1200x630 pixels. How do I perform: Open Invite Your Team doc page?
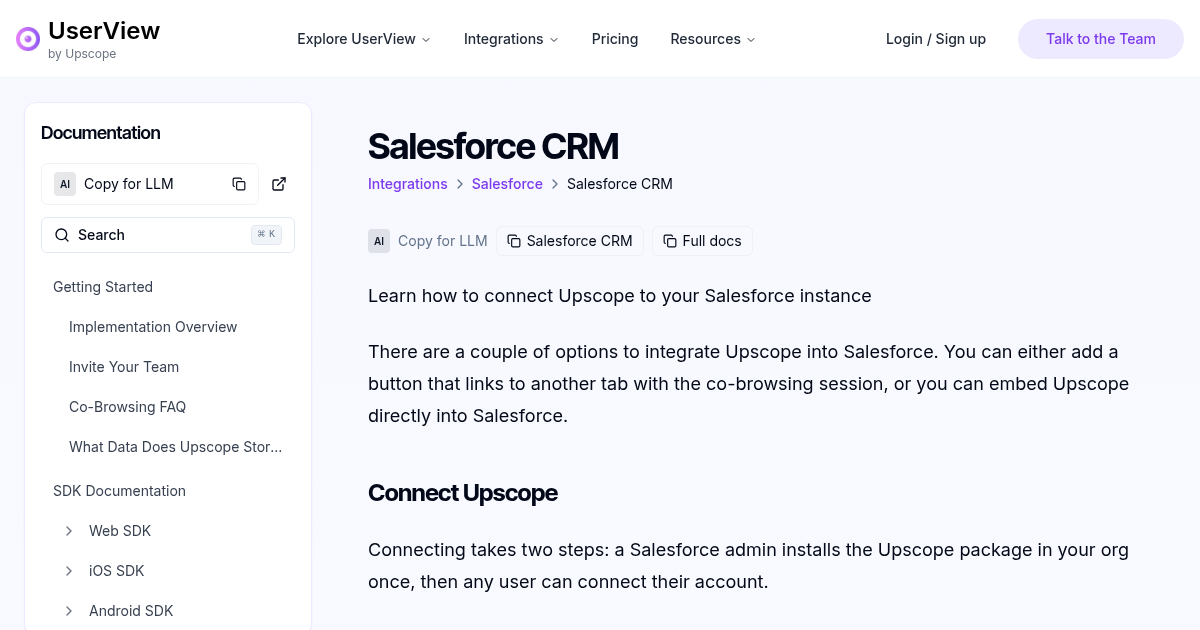[x=124, y=367]
